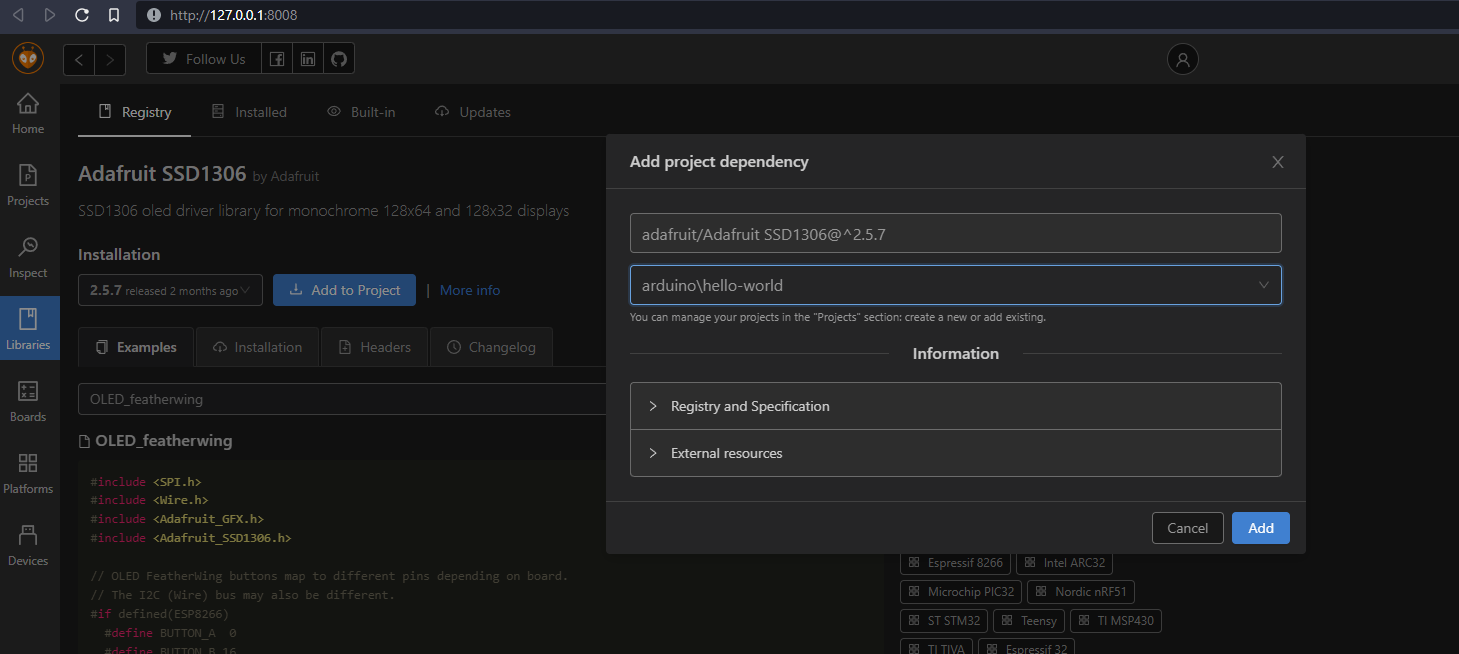Click the browser address bar URL
Screen dimensions: 1459x654
[233, 15]
